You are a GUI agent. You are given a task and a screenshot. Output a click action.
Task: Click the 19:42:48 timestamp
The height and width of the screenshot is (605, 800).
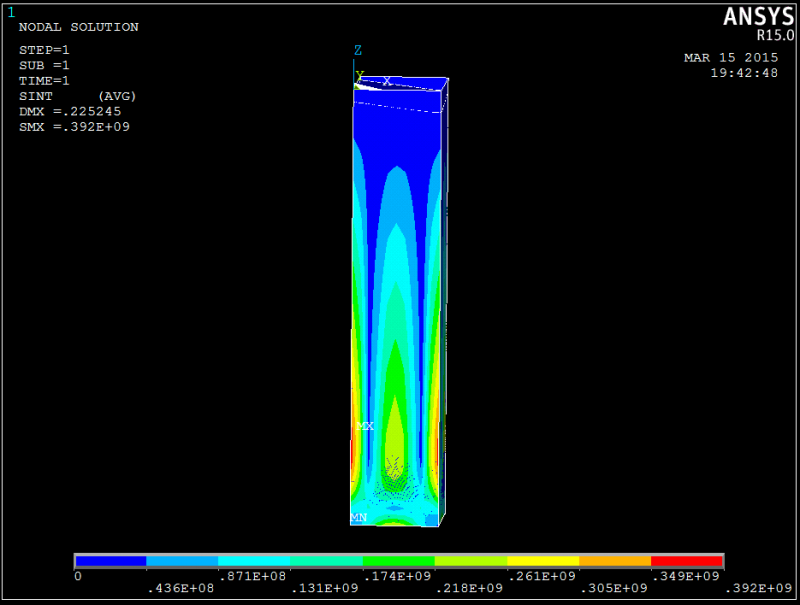click(x=744, y=73)
